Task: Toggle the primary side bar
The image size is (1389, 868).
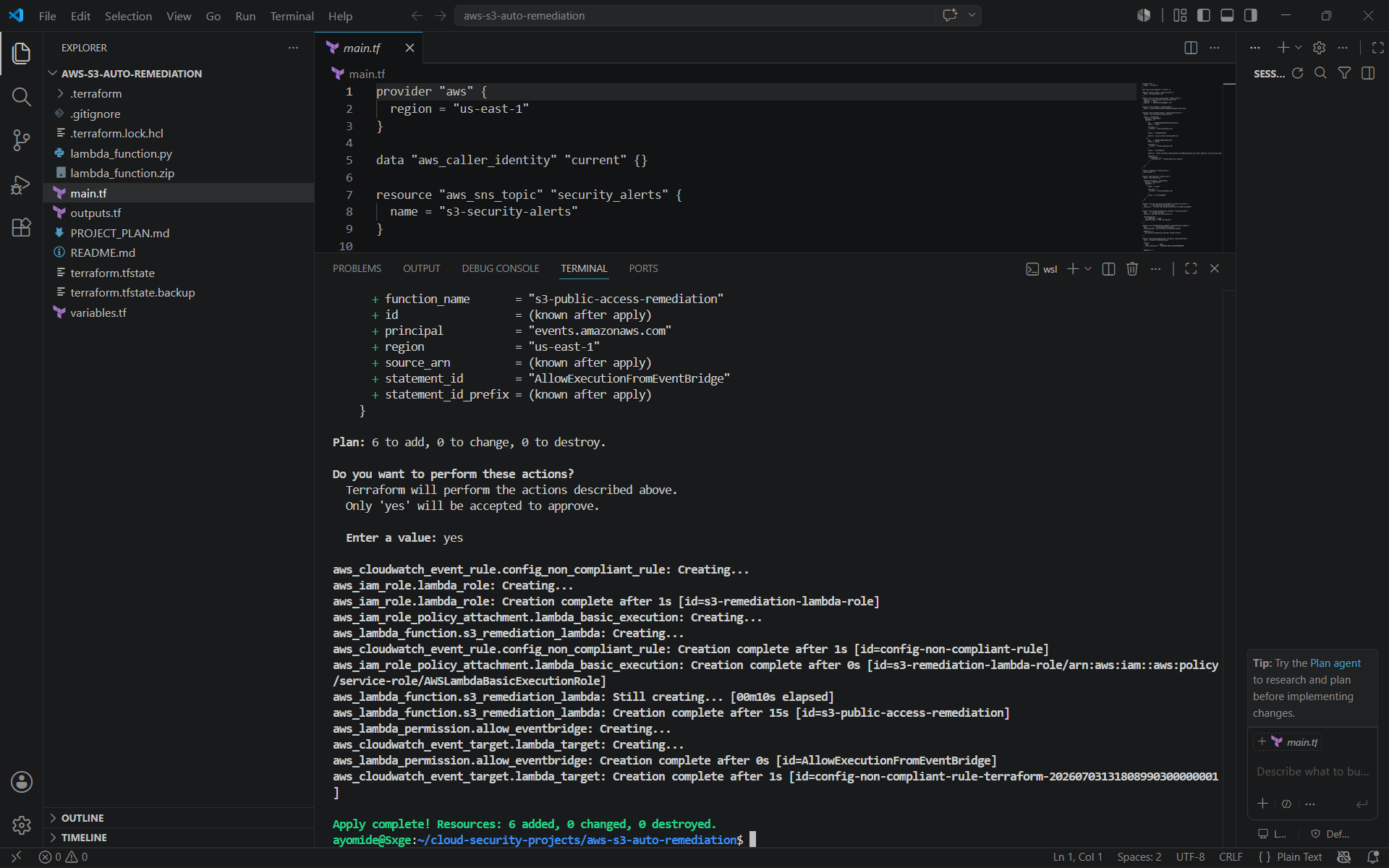Action: coord(1204,15)
